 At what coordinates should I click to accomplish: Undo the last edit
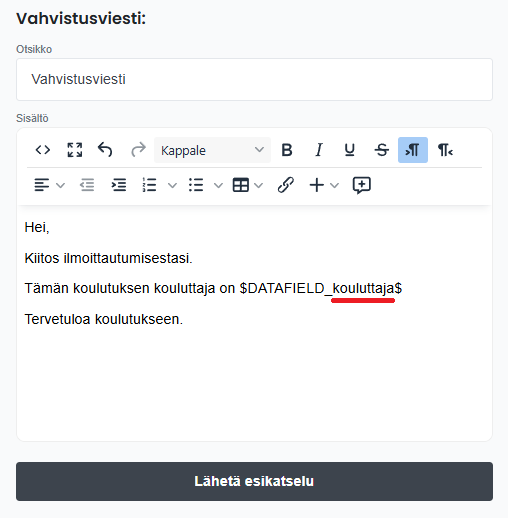(105, 150)
